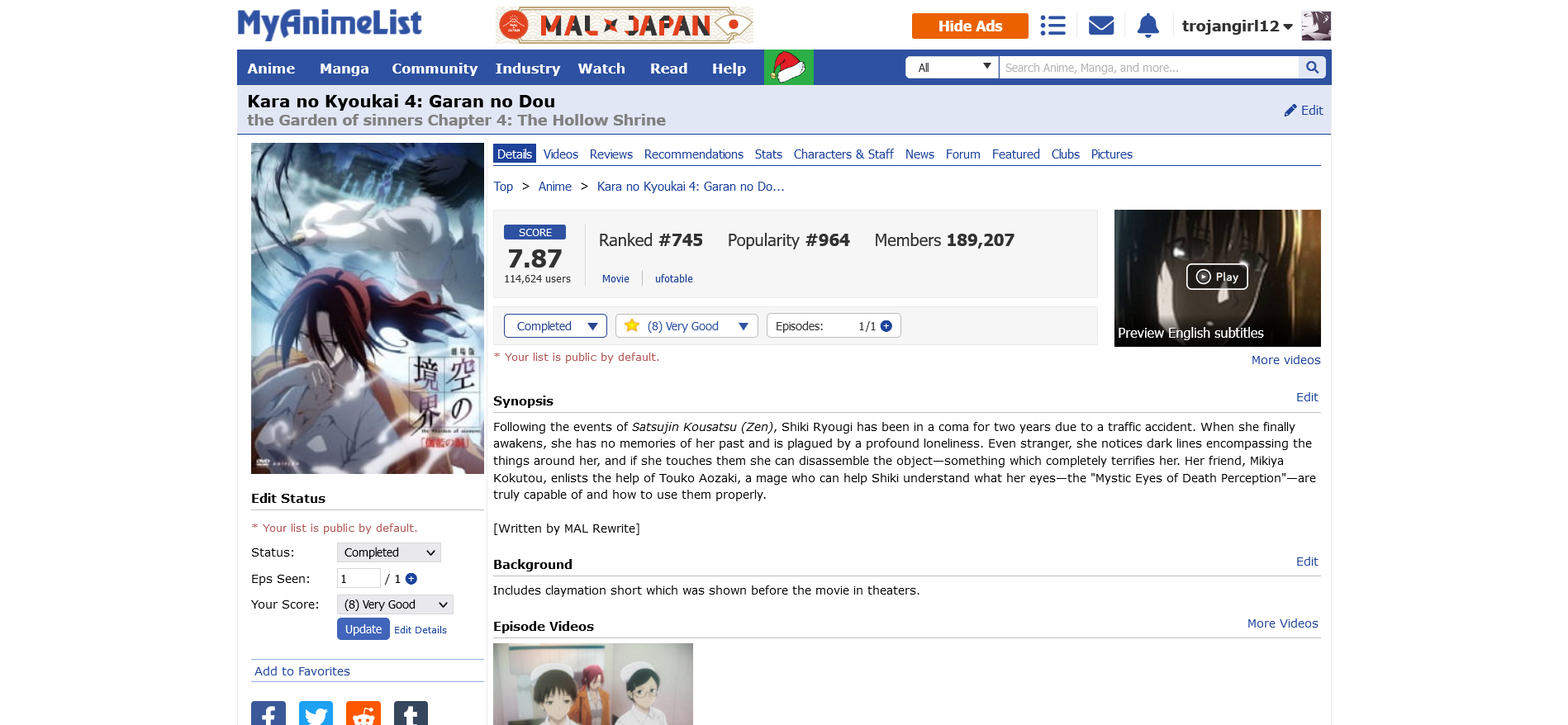Screen dimensions: 1568x725
Task: Focus the search anime, manga input field
Action: 1149,68
